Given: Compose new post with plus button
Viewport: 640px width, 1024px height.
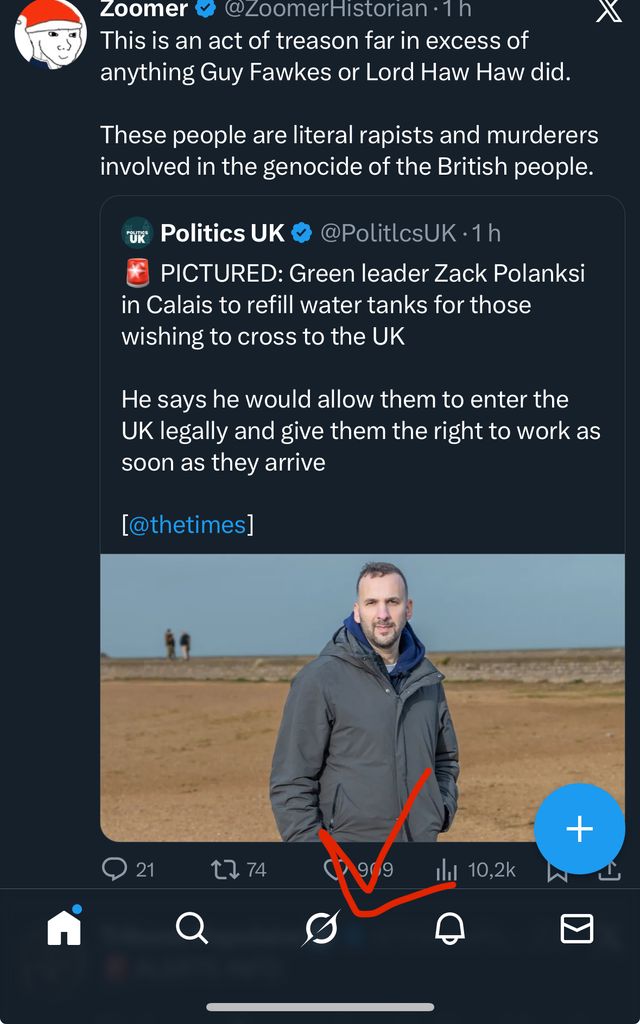Looking at the screenshot, I should pyautogui.click(x=579, y=829).
